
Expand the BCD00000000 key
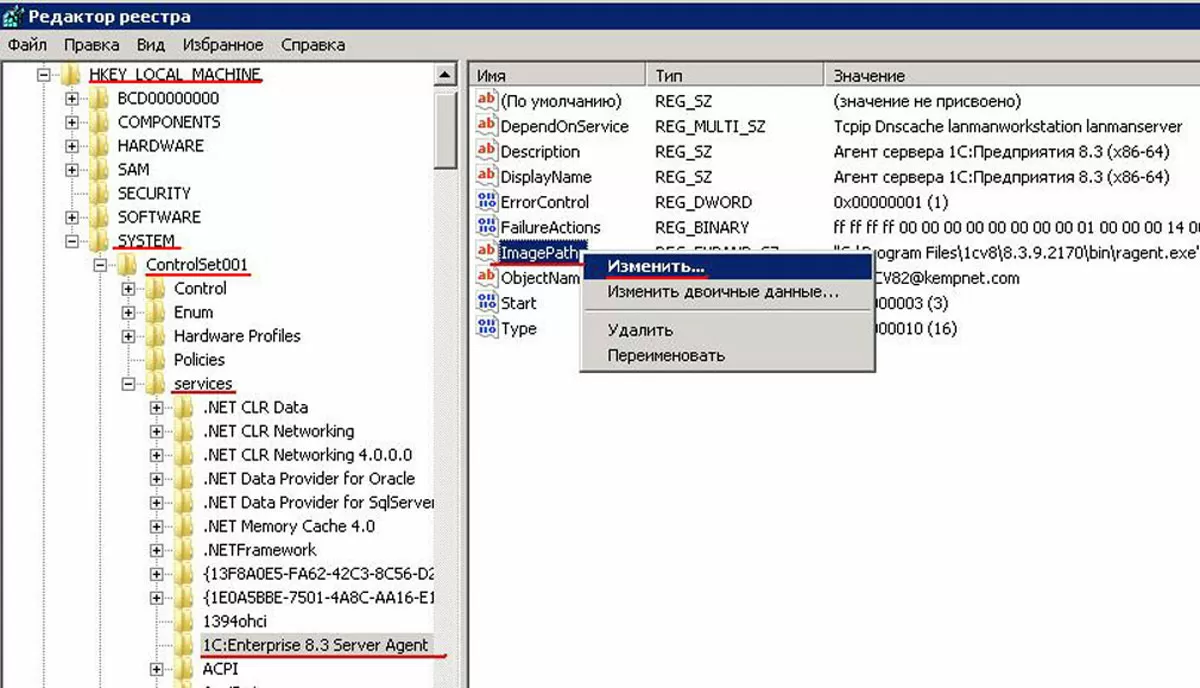pos(72,98)
